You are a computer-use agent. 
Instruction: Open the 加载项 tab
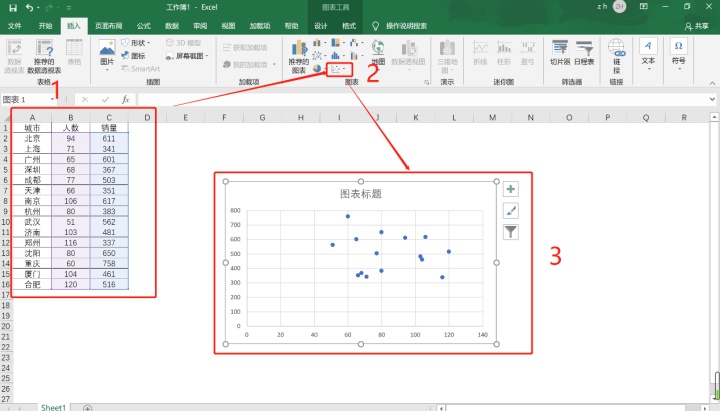259,26
